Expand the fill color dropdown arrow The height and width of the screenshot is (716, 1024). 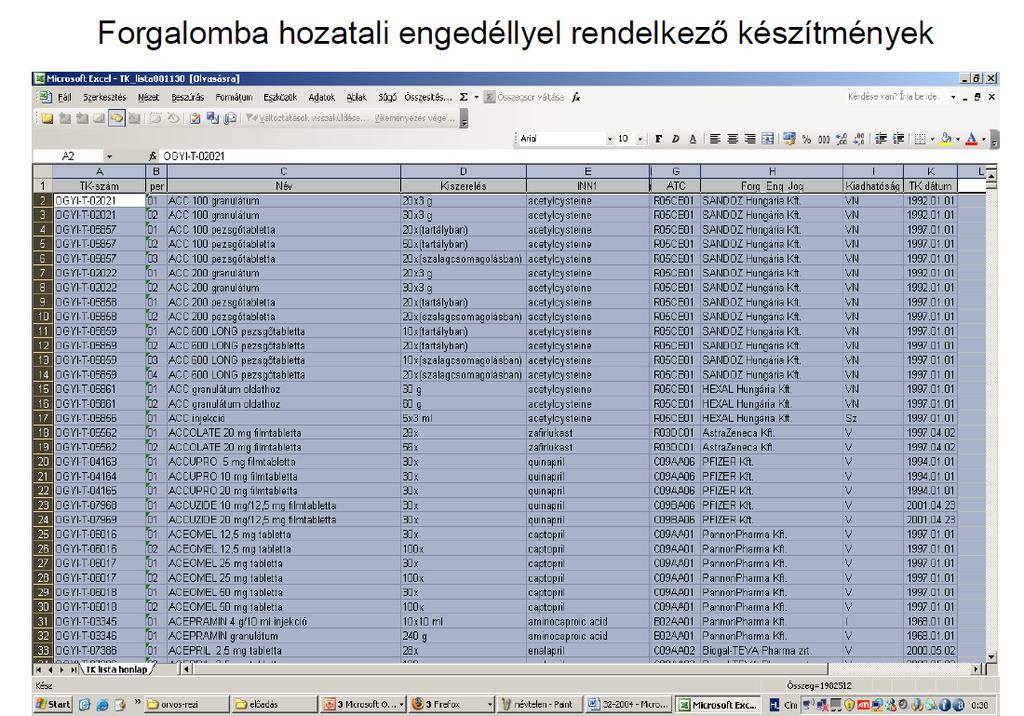(957, 139)
